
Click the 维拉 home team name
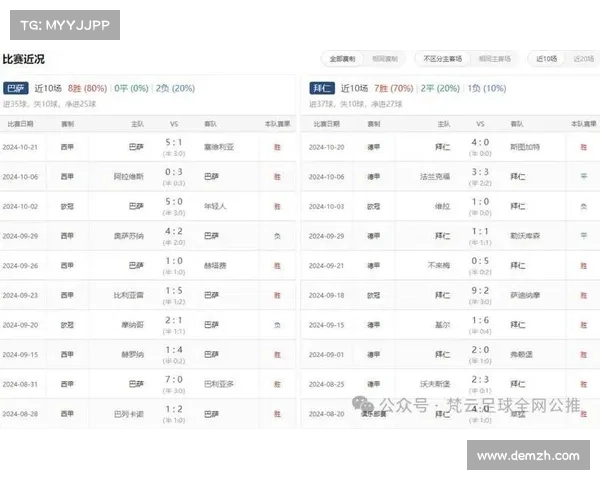pyautogui.click(x=442, y=207)
